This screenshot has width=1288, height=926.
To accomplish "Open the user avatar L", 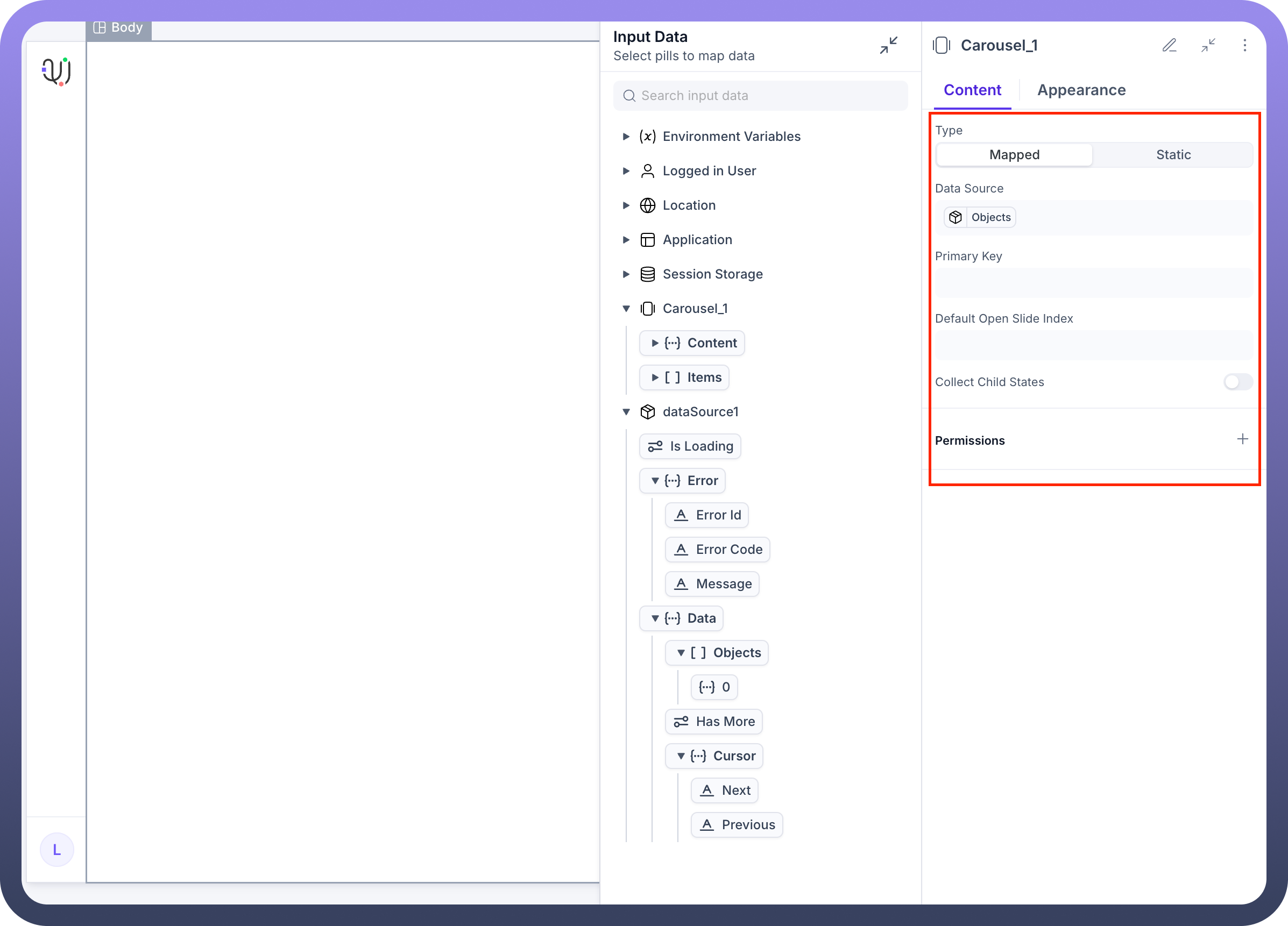I will 57,849.
